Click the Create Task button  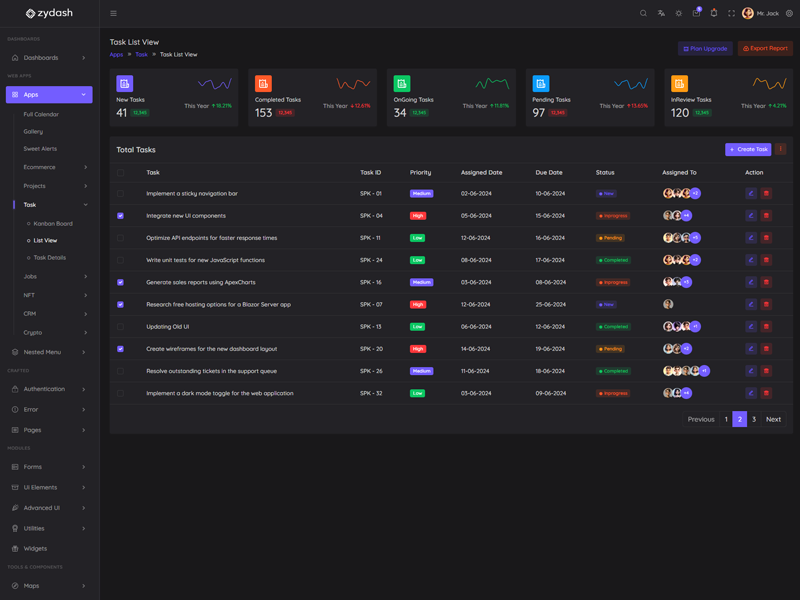(x=748, y=149)
